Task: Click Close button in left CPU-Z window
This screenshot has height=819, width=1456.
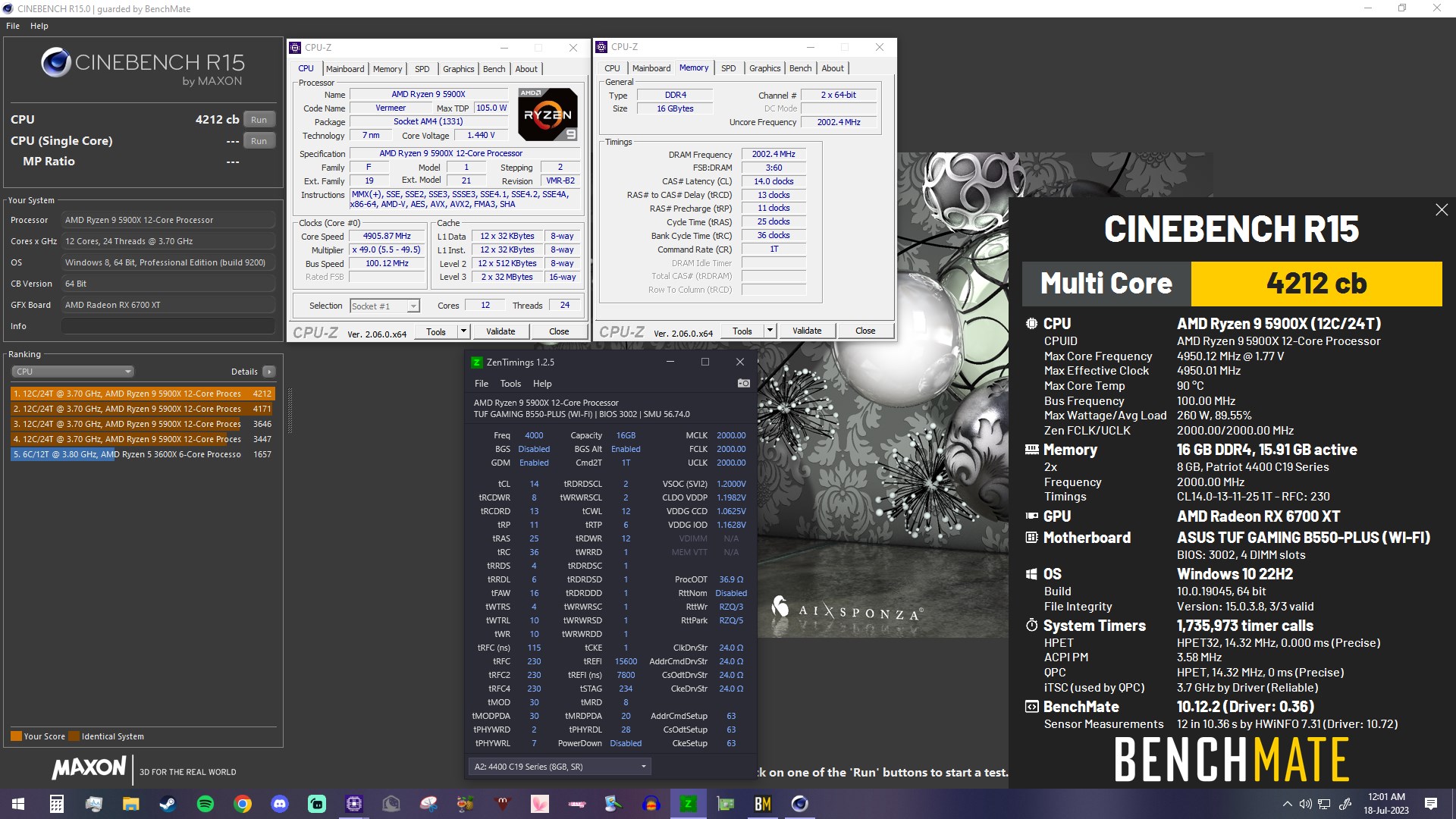Action: point(559,331)
